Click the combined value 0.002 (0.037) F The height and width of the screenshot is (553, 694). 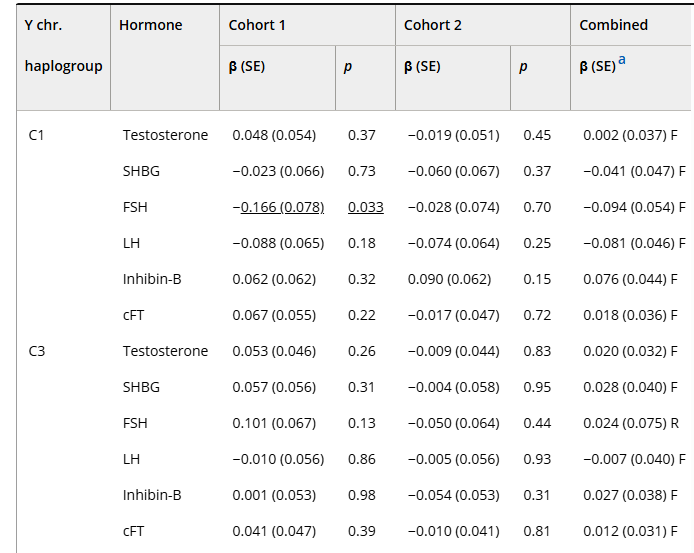632,135
